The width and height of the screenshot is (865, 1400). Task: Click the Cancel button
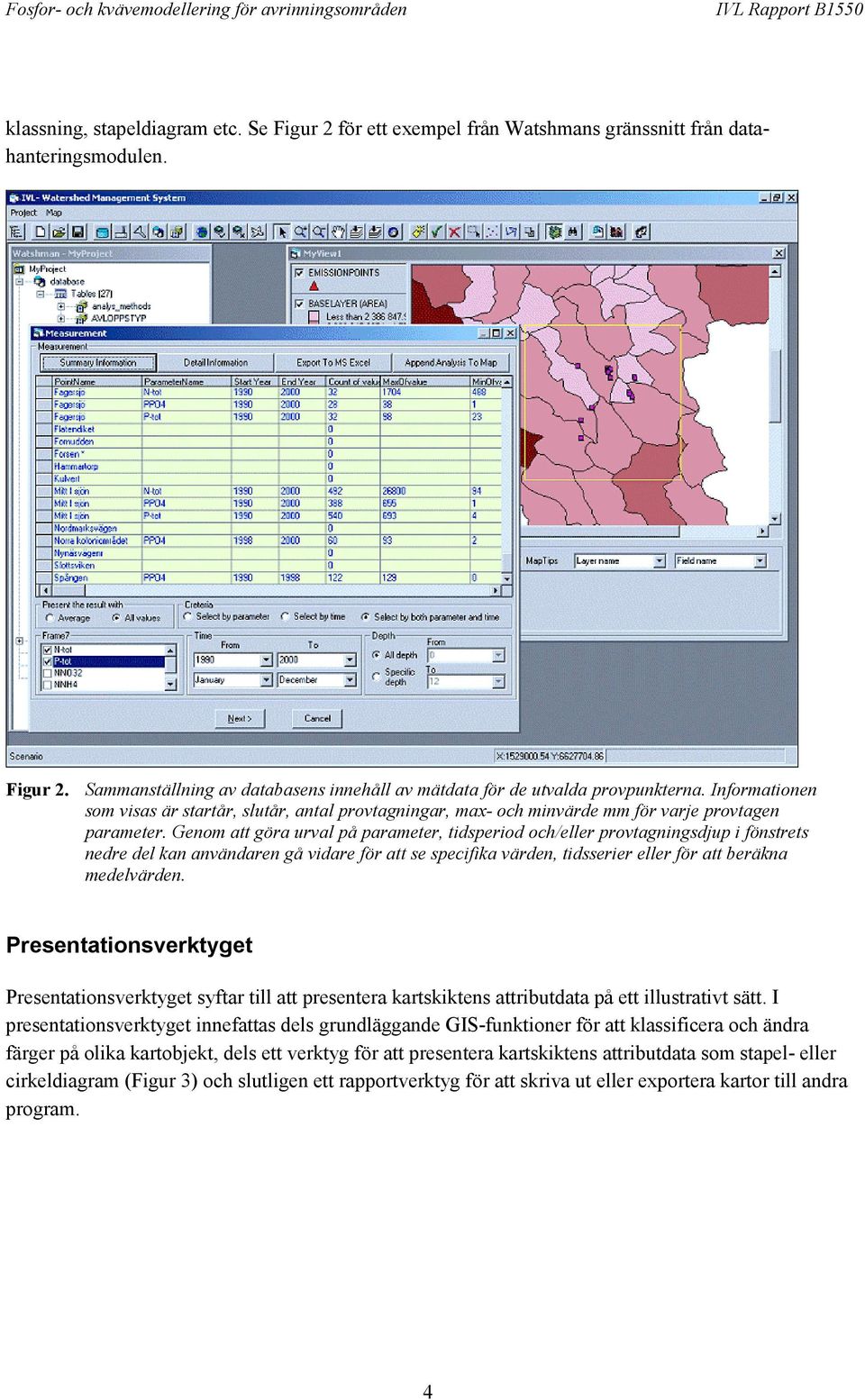(x=317, y=718)
